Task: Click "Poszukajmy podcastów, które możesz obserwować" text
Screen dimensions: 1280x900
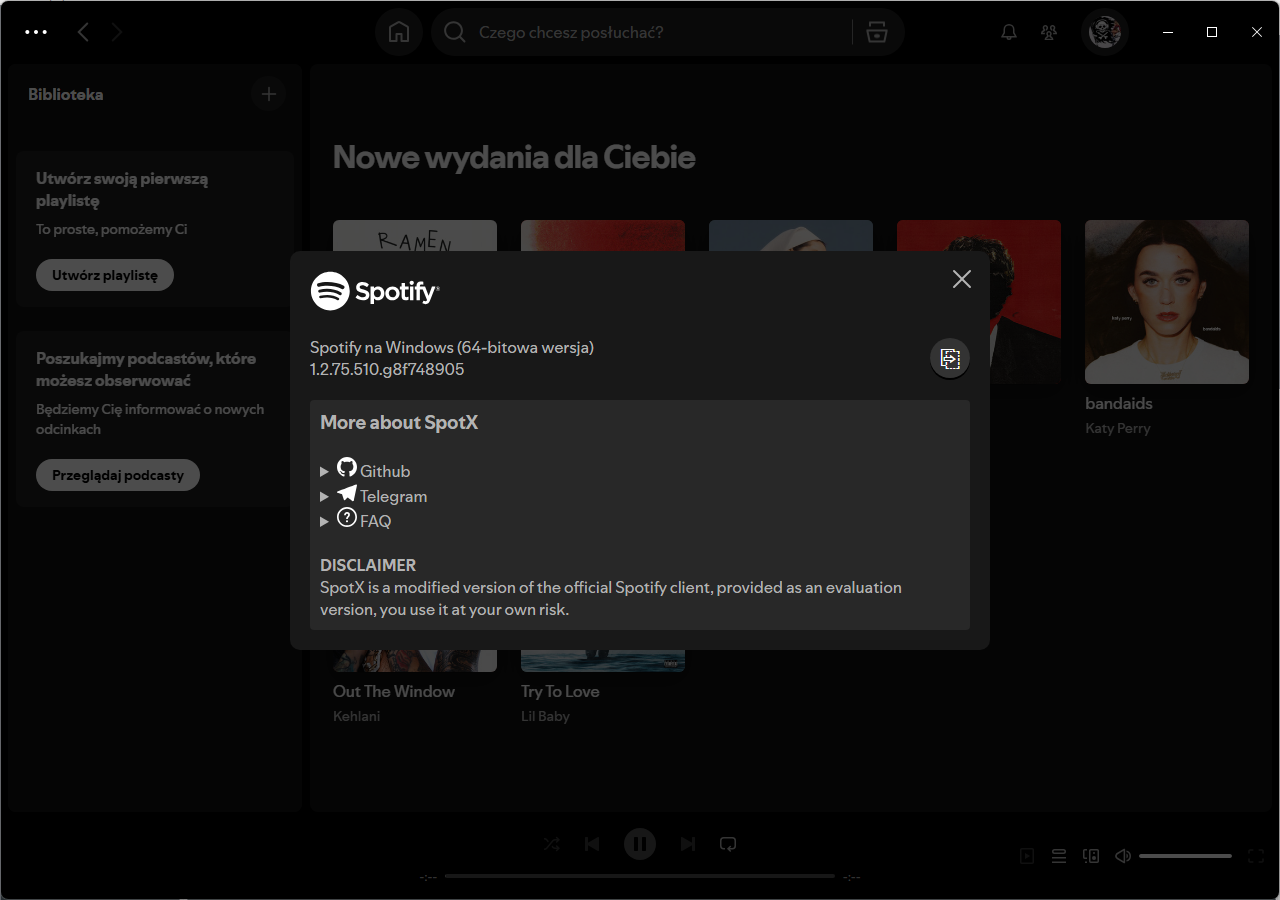Action: pos(146,369)
